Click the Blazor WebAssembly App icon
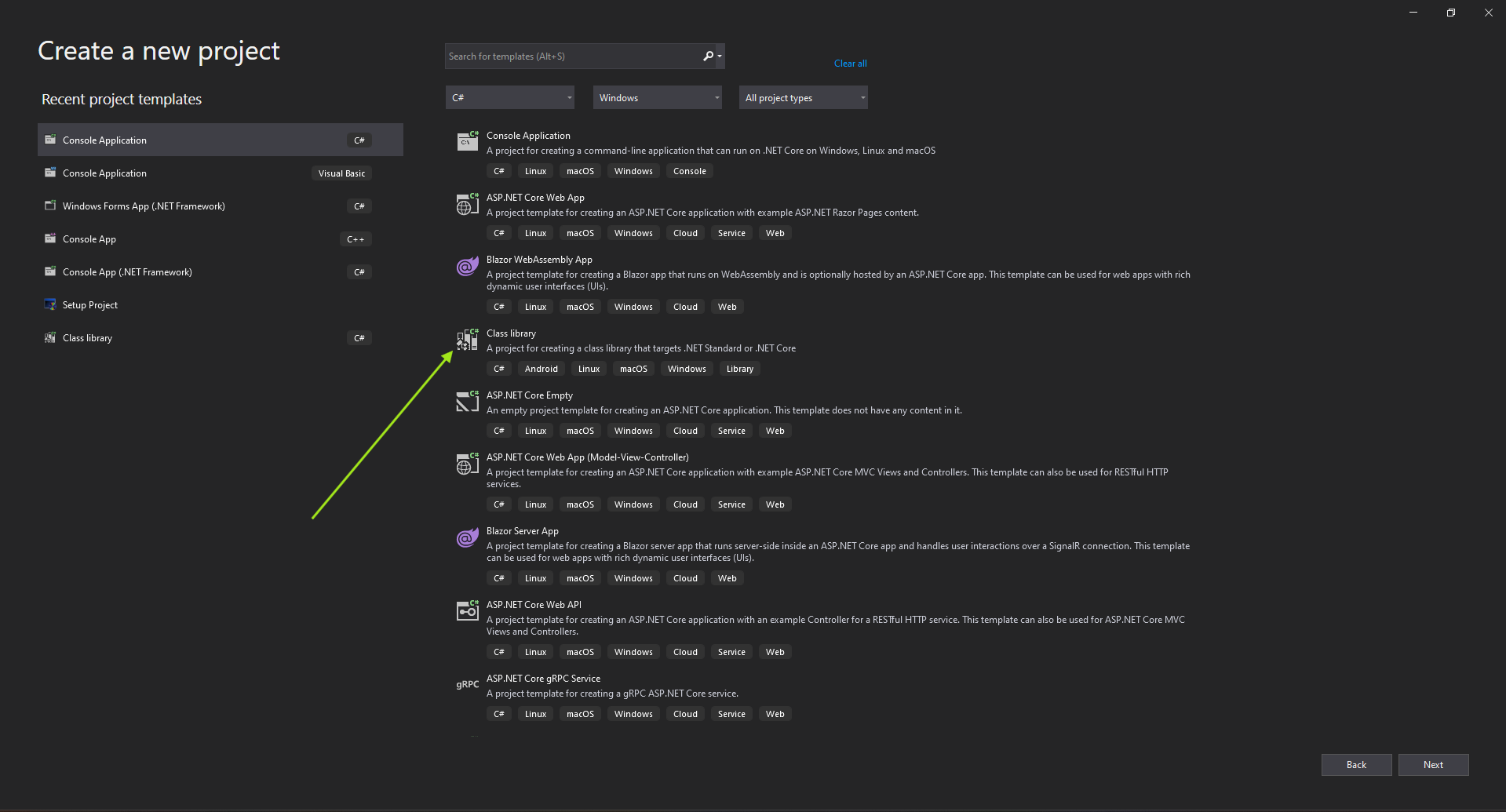 pos(468,266)
